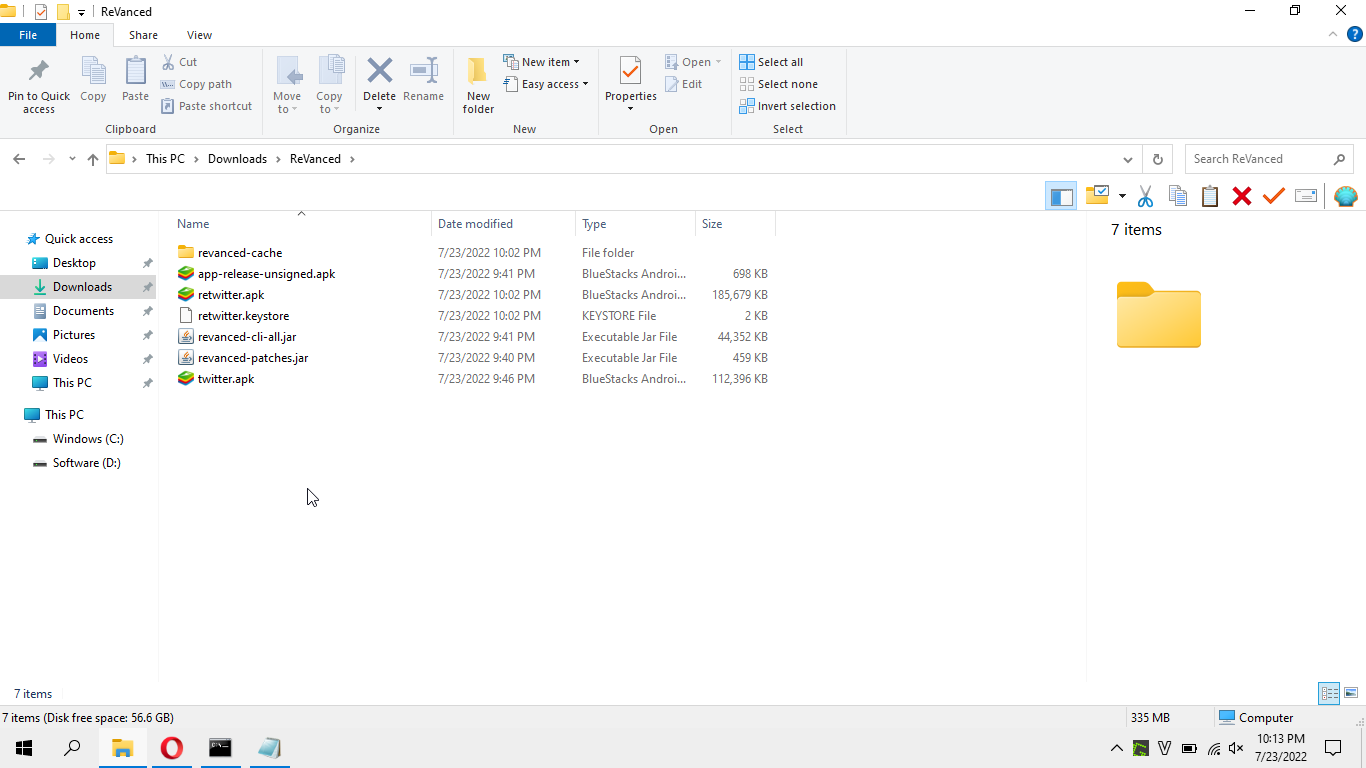This screenshot has width=1366, height=768.
Task: Open Command Prompt from taskbar
Action: 220,747
